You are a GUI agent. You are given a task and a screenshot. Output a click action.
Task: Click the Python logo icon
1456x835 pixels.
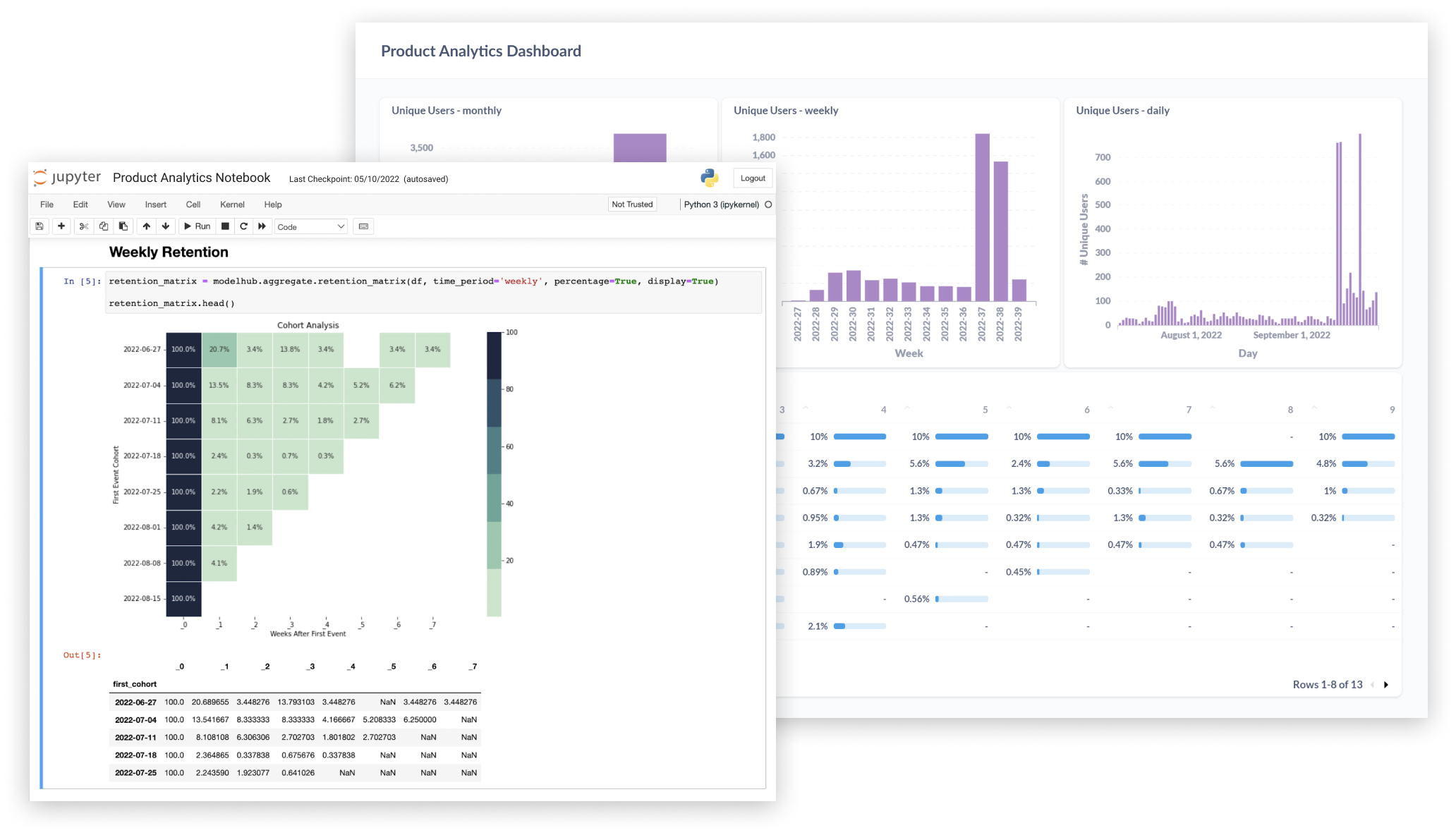[710, 178]
